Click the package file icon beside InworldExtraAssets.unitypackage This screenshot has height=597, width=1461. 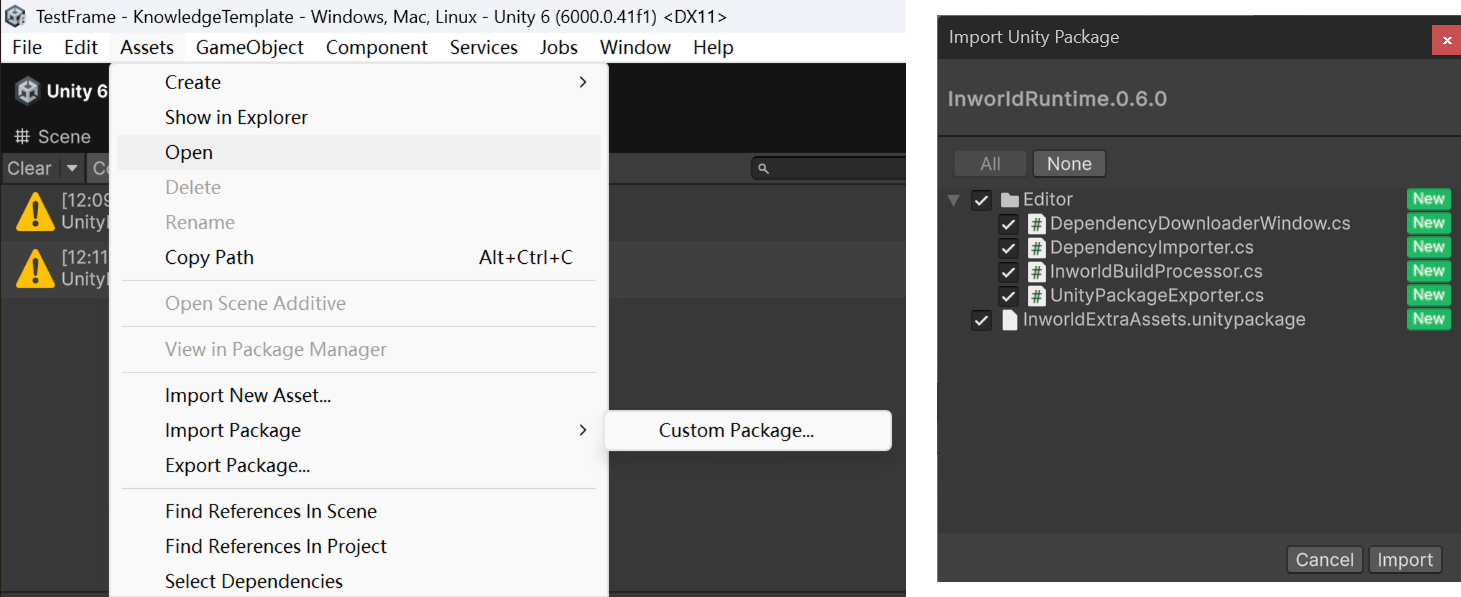click(1009, 319)
